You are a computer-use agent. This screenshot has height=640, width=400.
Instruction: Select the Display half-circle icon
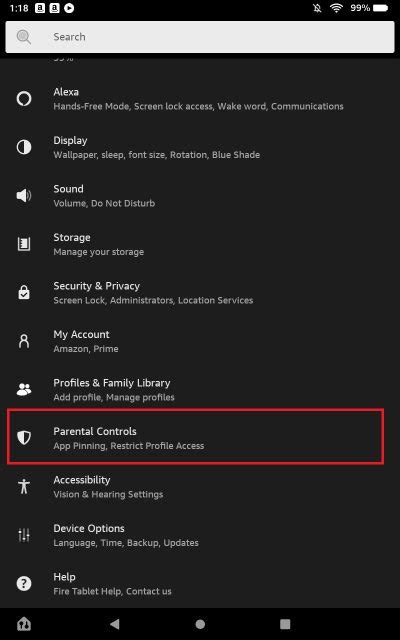[24, 147]
